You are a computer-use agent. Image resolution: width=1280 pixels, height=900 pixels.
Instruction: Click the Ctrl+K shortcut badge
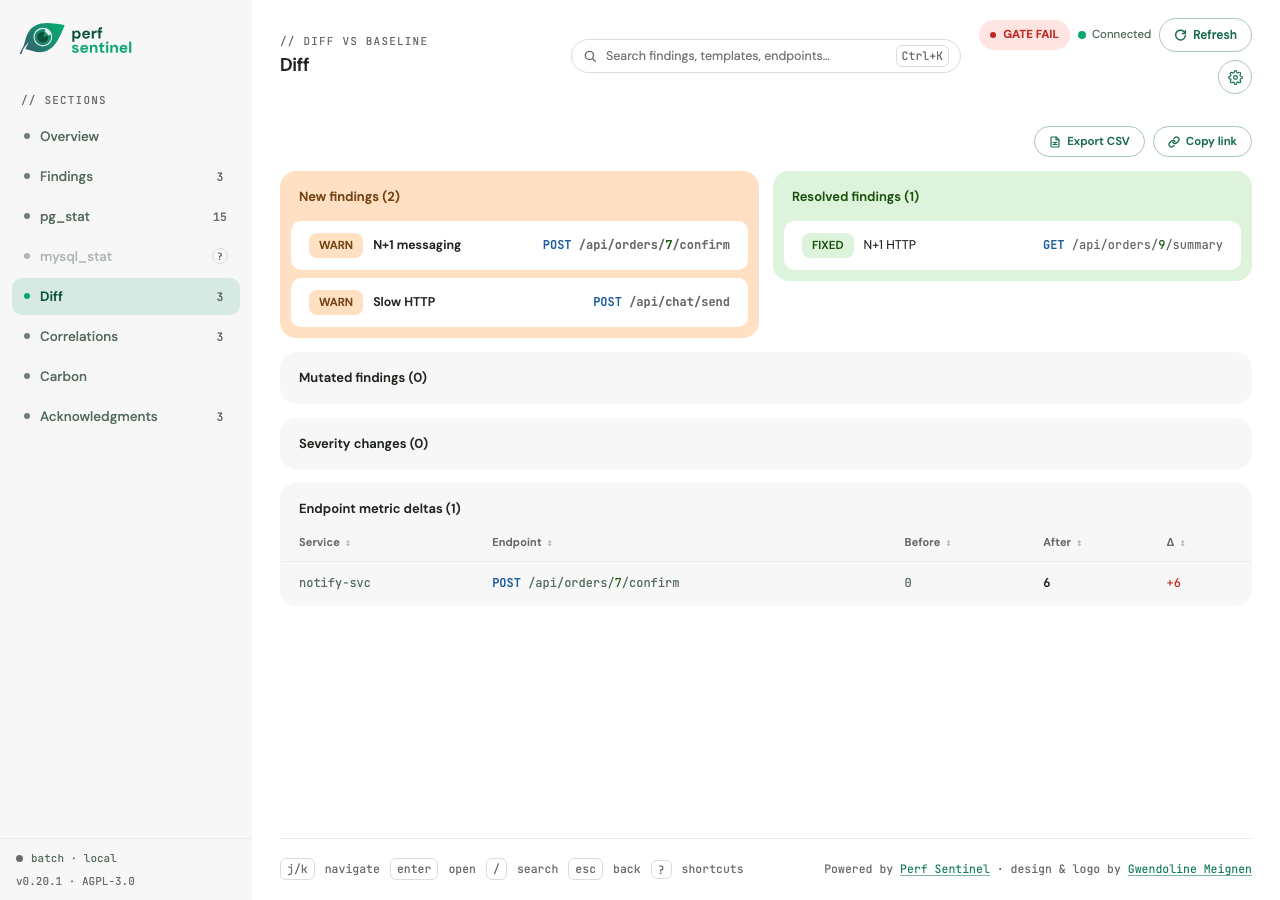click(922, 56)
